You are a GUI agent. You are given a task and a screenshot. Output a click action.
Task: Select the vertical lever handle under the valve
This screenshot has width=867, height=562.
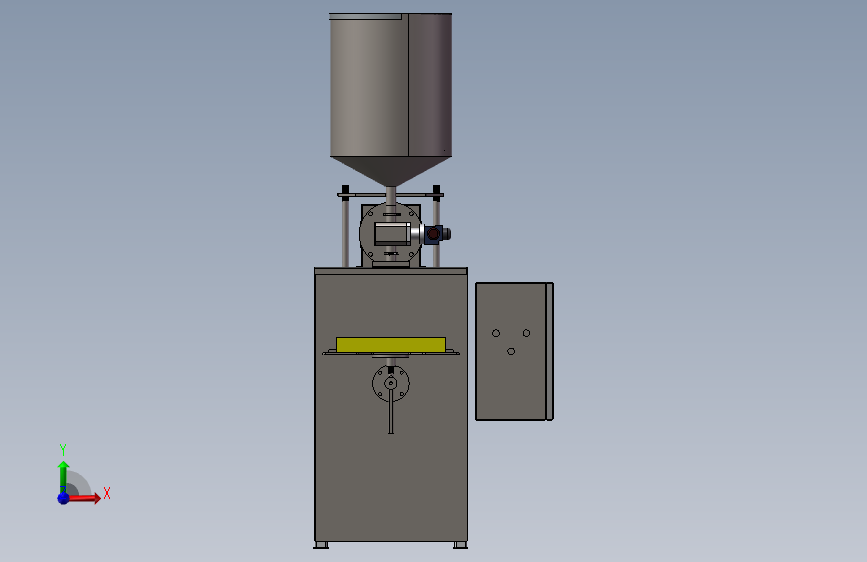pyautogui.click(x=391, y=411)
